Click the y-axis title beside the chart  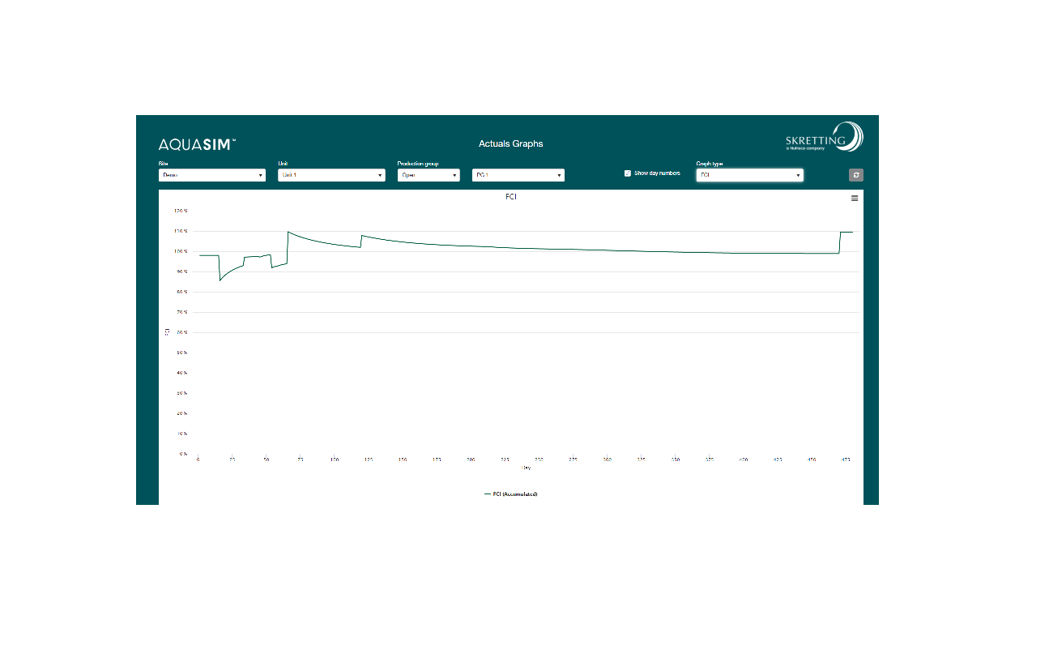coord(167,332)
